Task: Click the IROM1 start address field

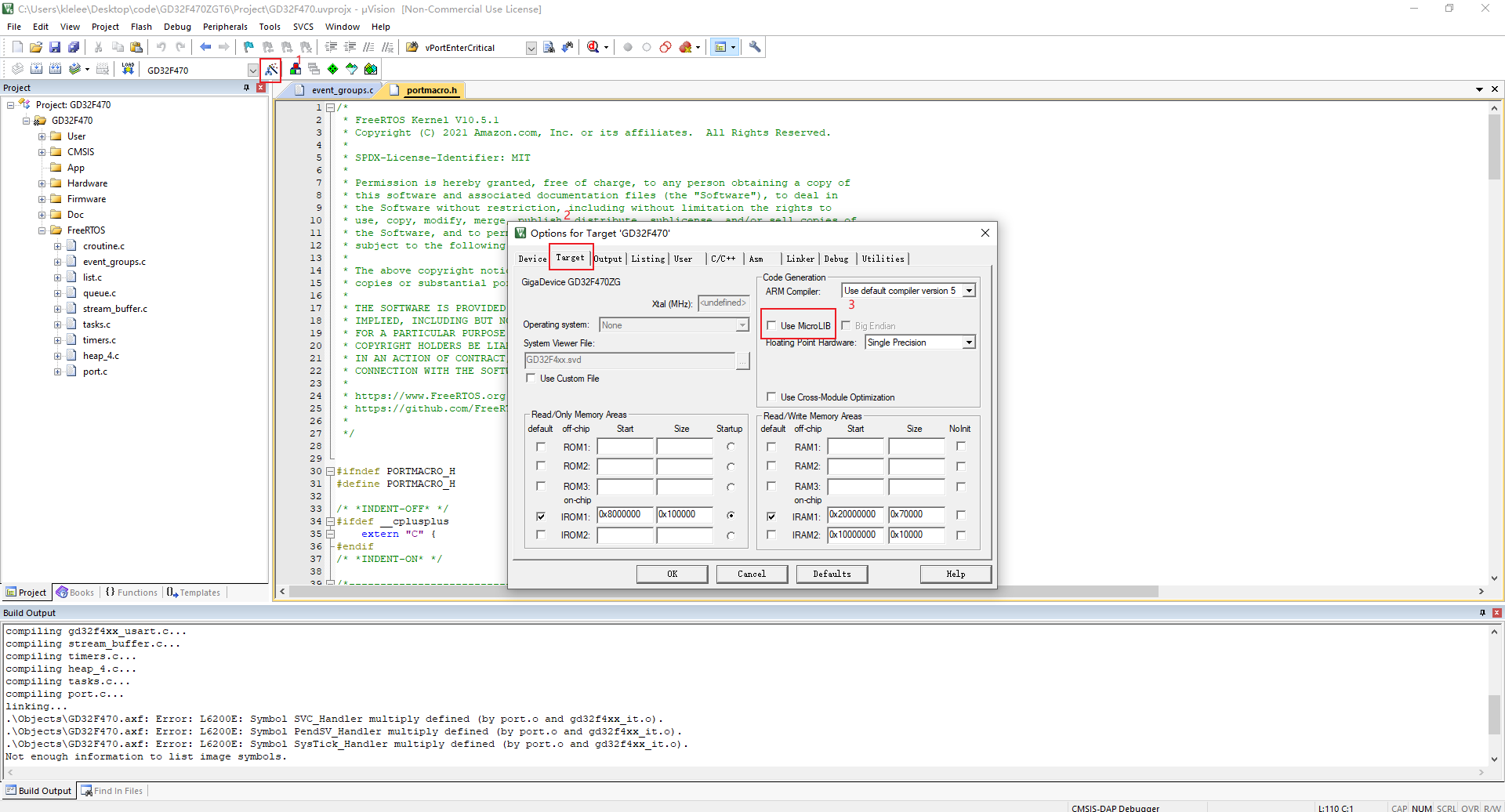Action: 625,515
